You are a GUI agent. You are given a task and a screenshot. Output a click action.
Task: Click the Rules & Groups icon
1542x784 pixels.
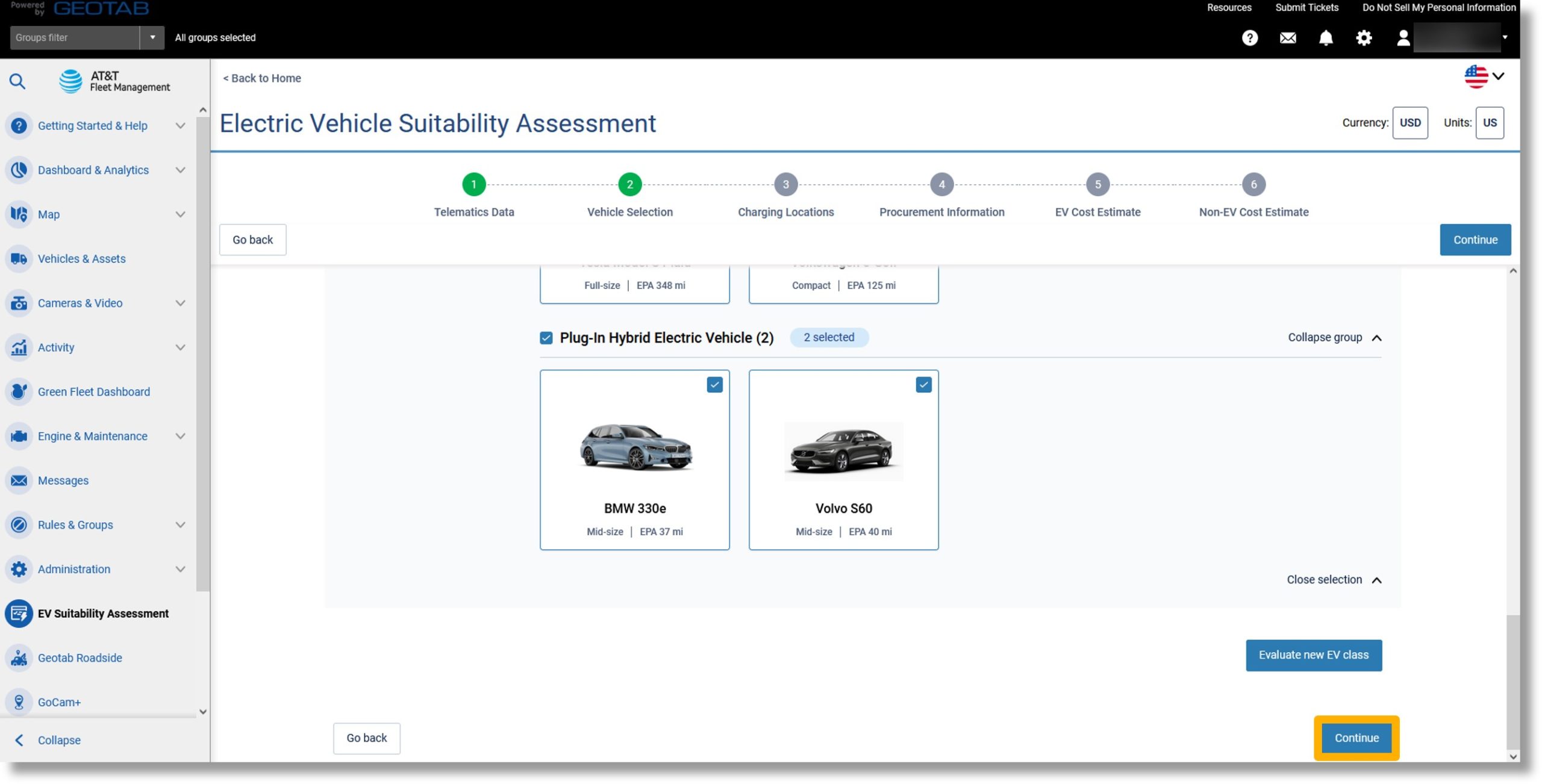(x=19, y=525)
